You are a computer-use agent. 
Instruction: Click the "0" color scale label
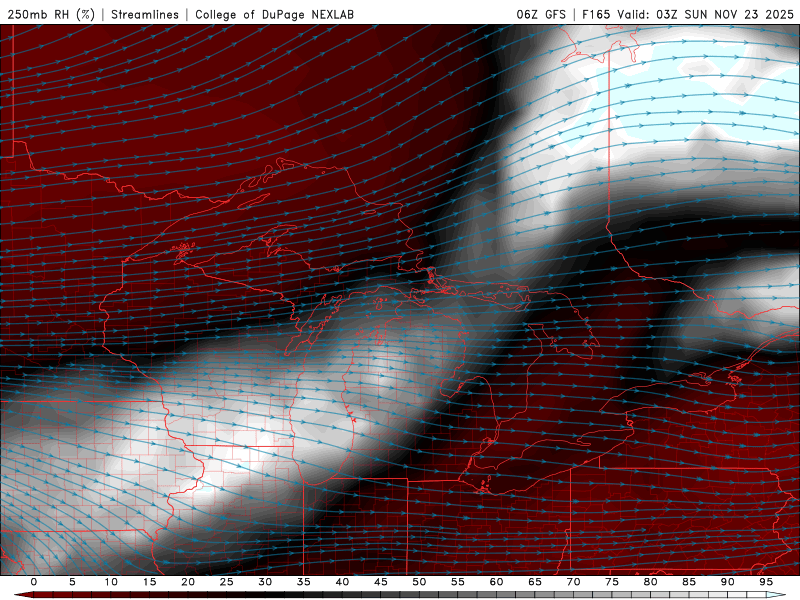[34, 582]
